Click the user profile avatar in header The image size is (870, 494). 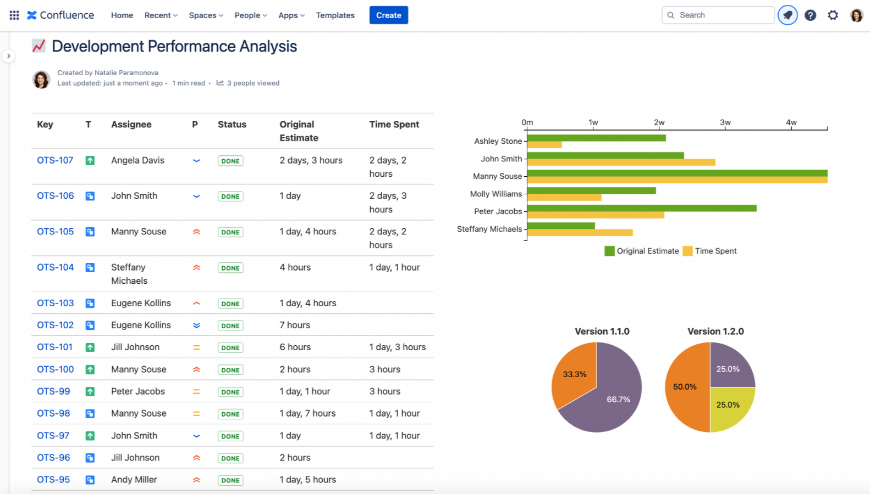pyautogui.click(x=857, y=15)
